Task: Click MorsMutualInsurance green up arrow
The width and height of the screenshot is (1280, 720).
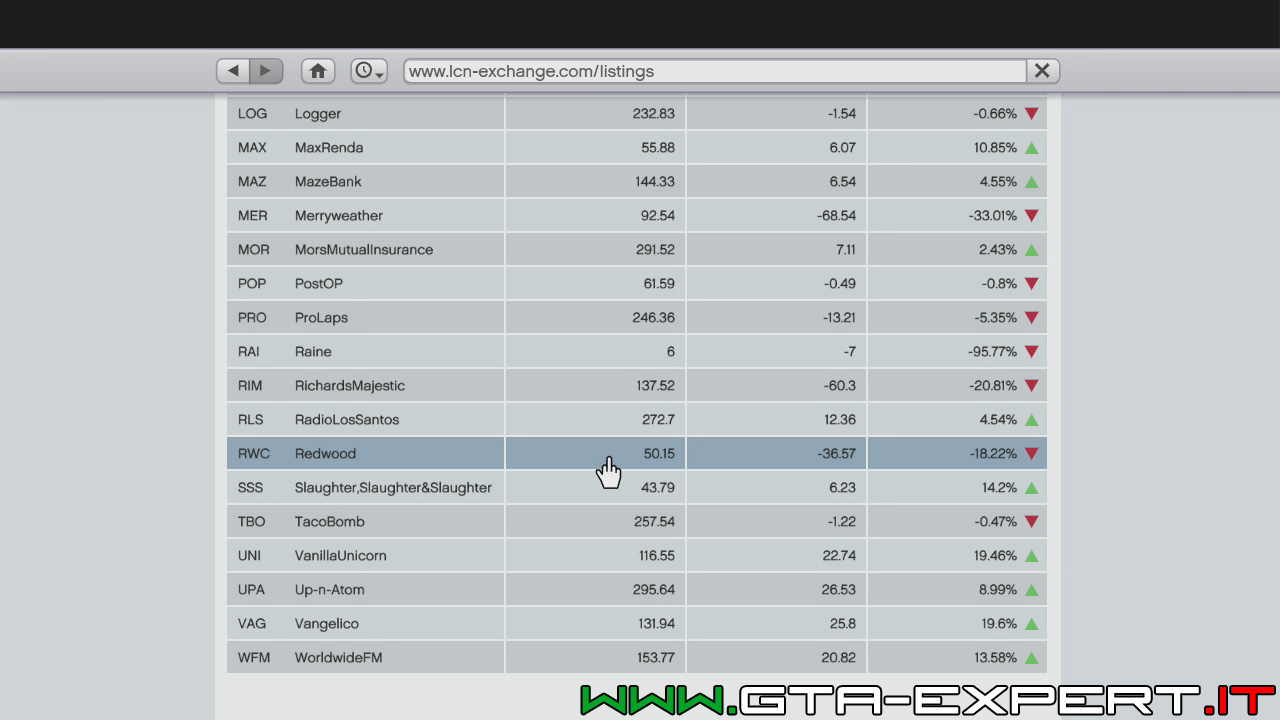Action: coord(1032,250)
